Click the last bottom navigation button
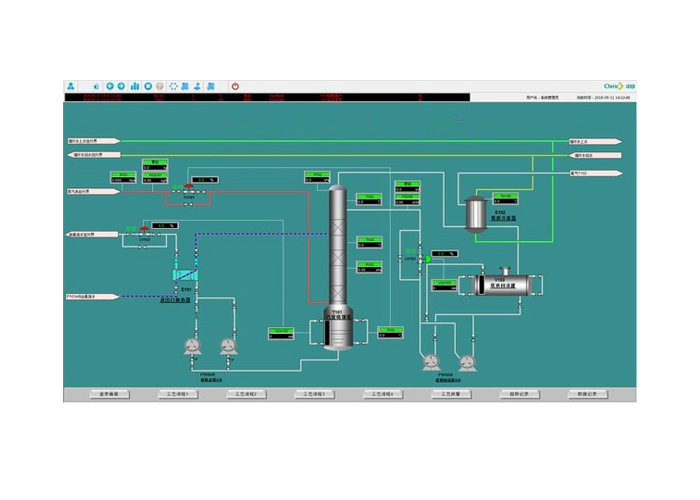This screenshot has width=700, height=500. pos(588,394)
